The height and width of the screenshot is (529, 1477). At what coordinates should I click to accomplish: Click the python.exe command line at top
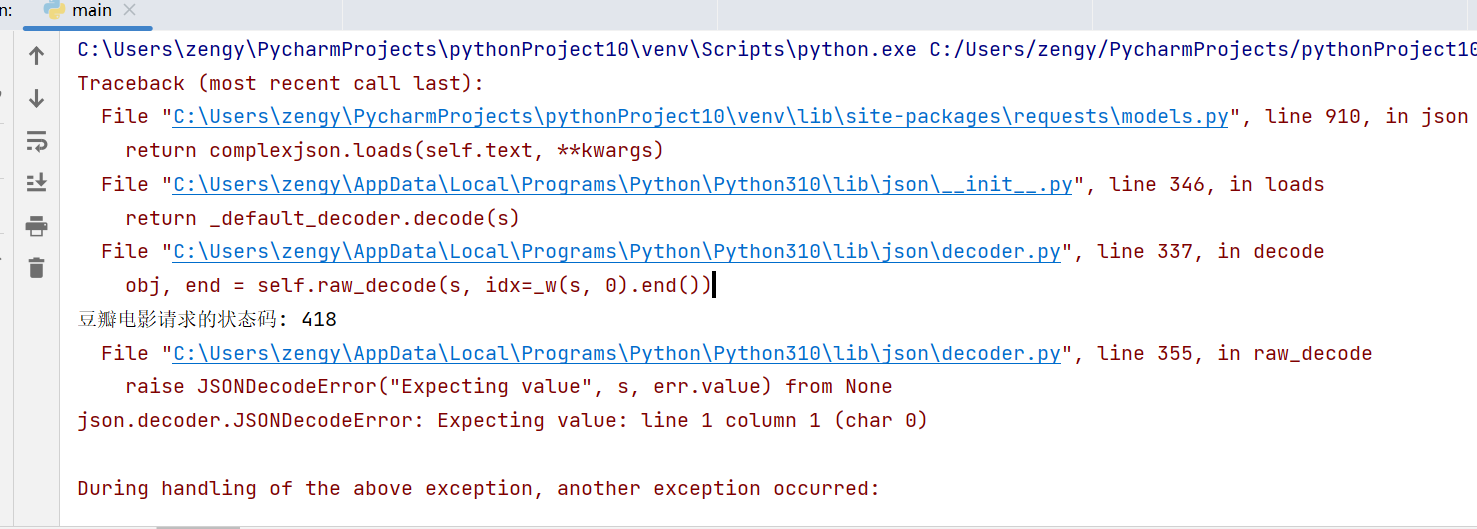[x=777, y=49]
